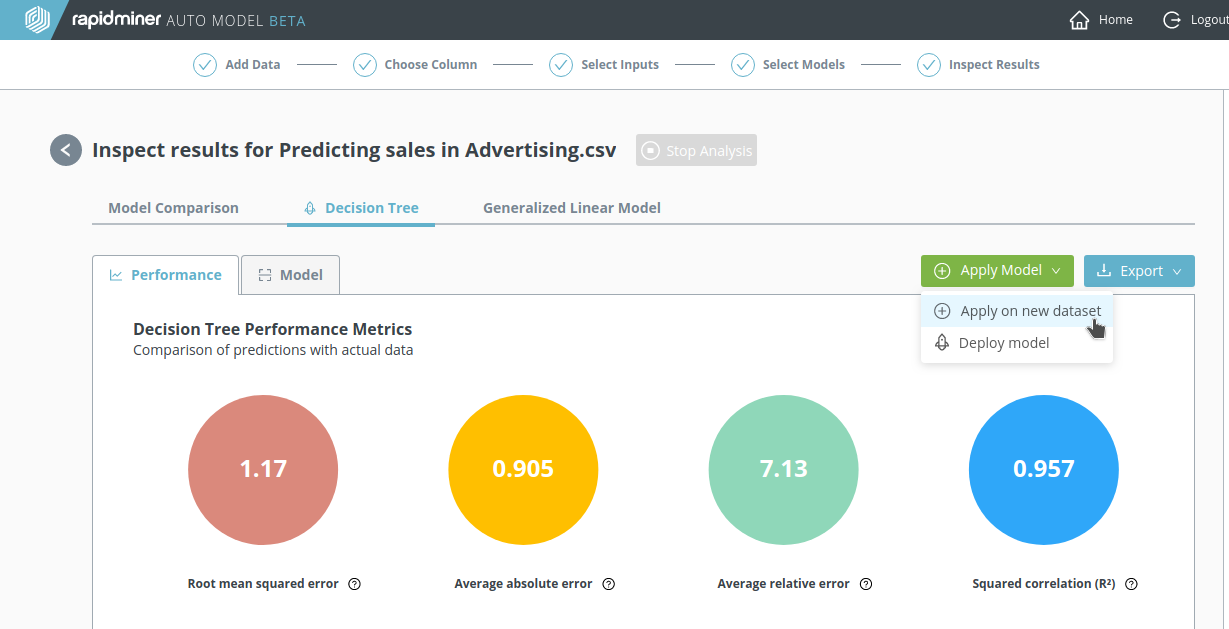Switch to the Model Comparison tab
The height and width of the screenshot is (629, 1229).
173,208
